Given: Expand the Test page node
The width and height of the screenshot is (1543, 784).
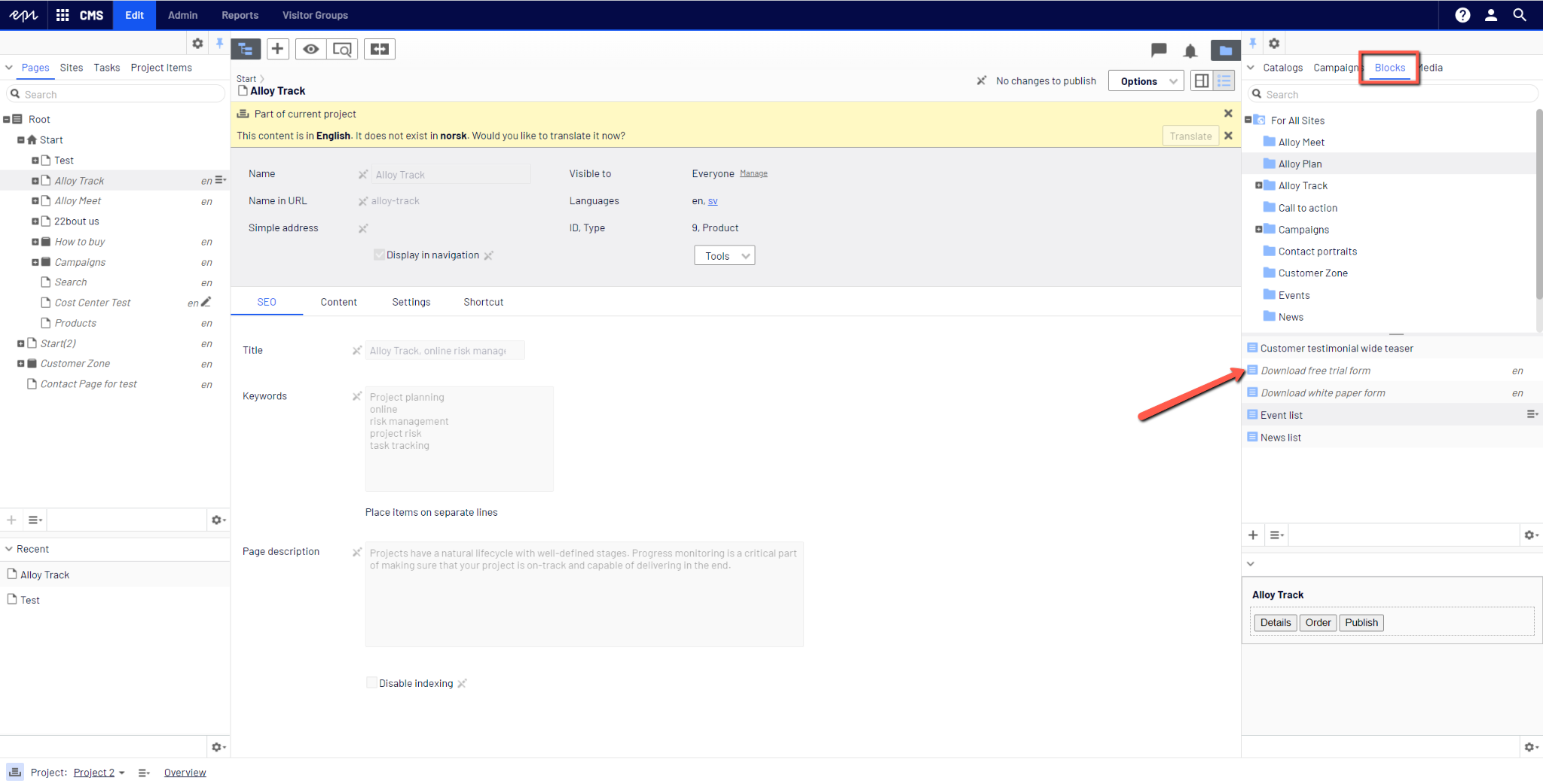Looking at the screenshot, I should (x=35, y=160).
